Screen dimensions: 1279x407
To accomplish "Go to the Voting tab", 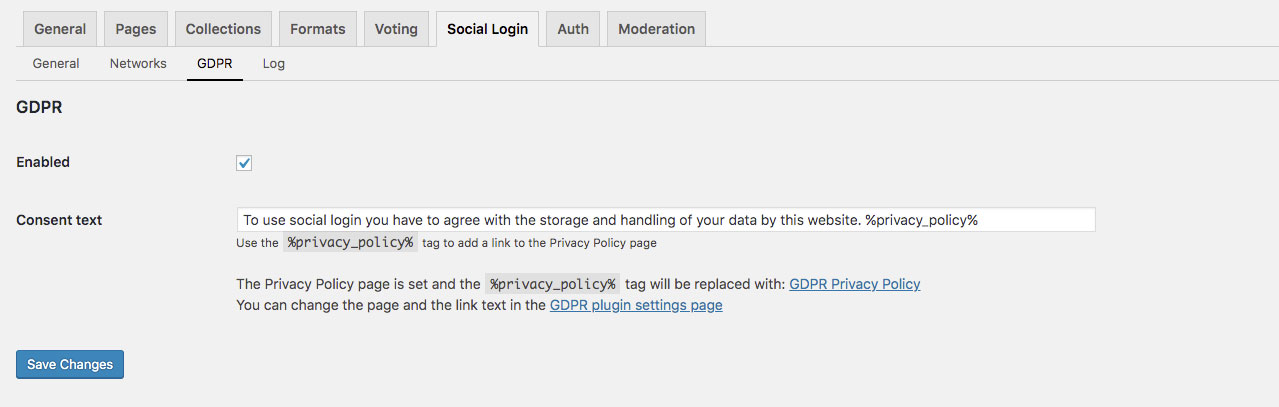I will click(396, 29).
